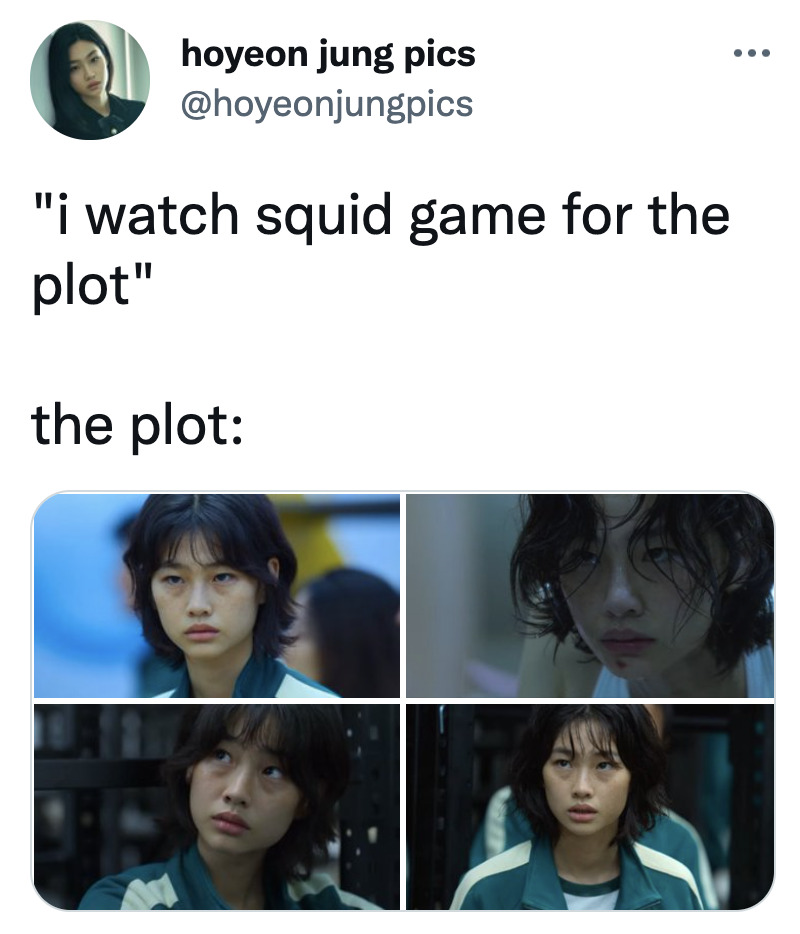Click the word "squid" in the tweet

(x=323, y=217)
